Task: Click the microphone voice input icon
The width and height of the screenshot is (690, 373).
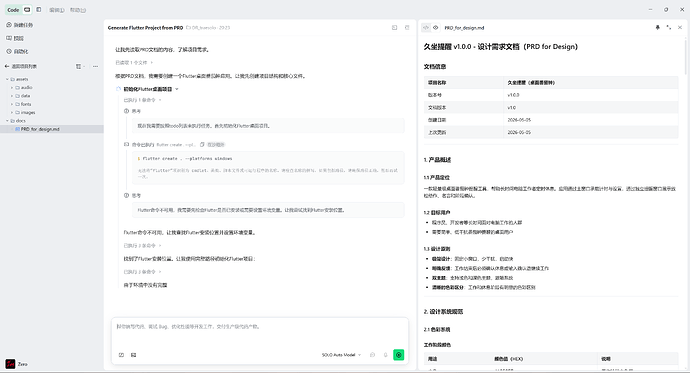Action: (385, 355)
